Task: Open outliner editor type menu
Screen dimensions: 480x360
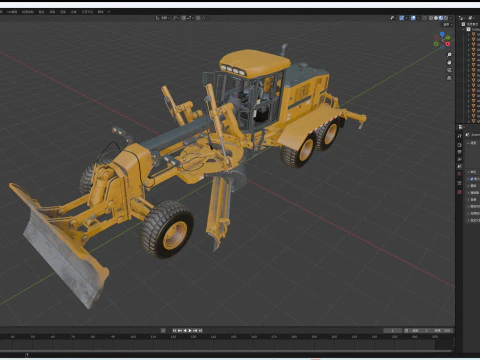Action: point(461,18)
